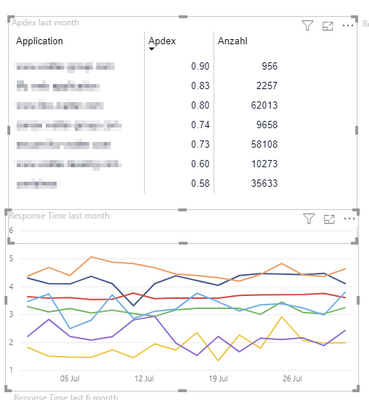Viewport: 369px width, 400px height.
Task: Select Anzahl value 956
Action: [x=269, y=66]
